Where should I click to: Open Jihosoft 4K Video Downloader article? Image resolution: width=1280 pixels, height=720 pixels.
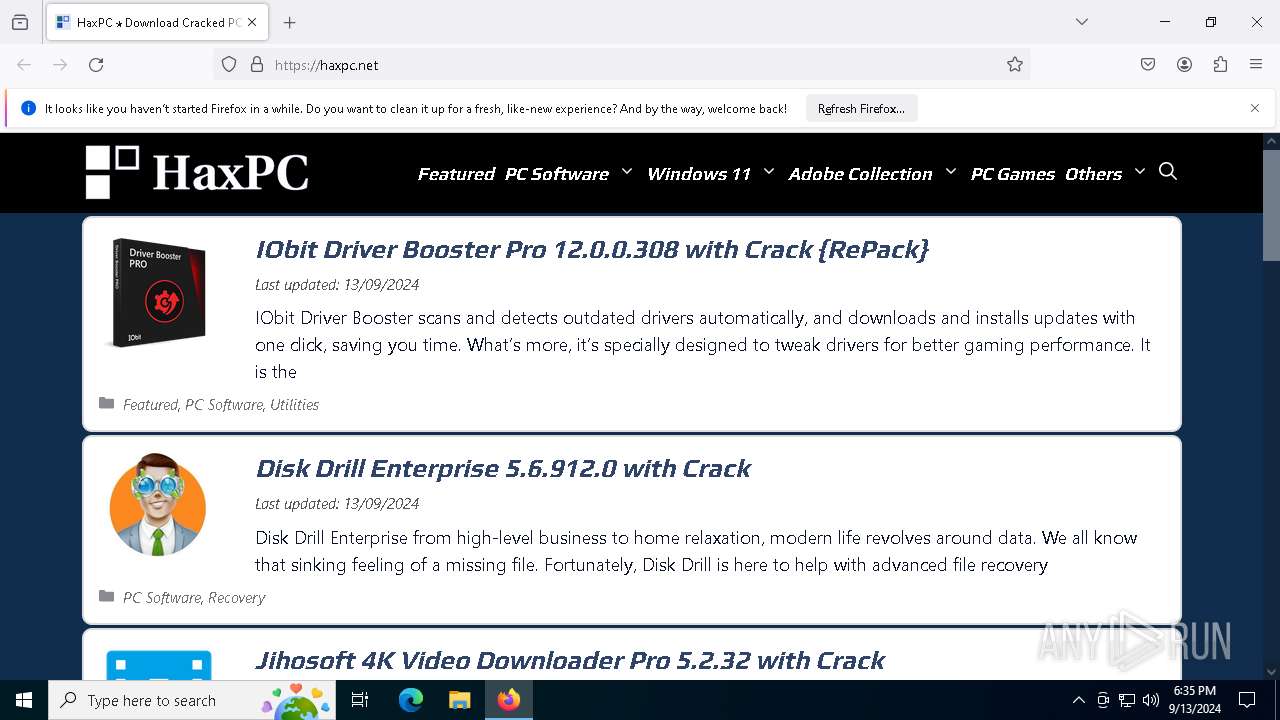point(570,660)
